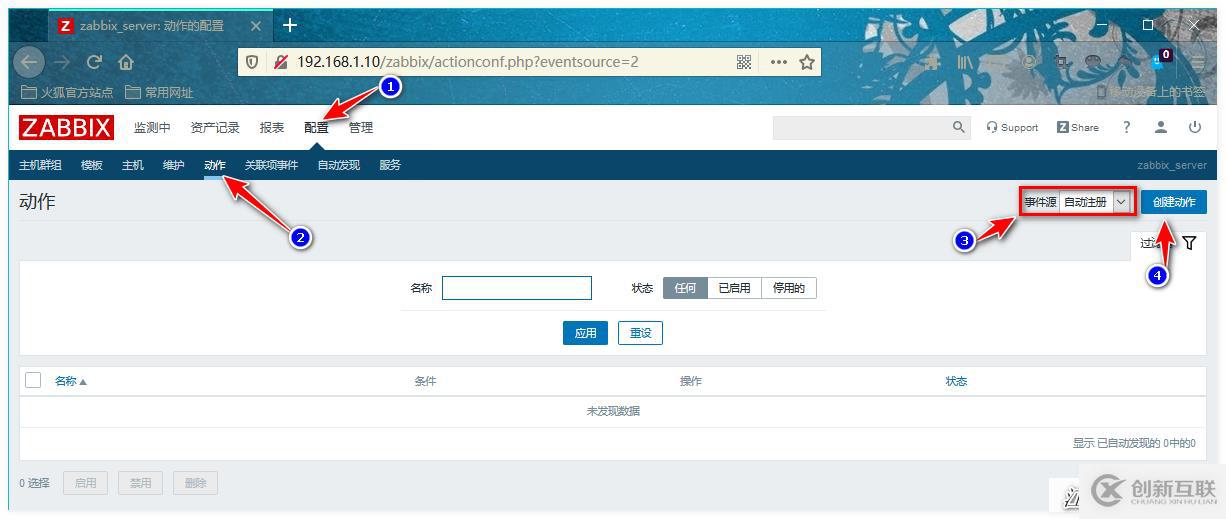Open the page actions three-dots menu

(x=779, y=62)
